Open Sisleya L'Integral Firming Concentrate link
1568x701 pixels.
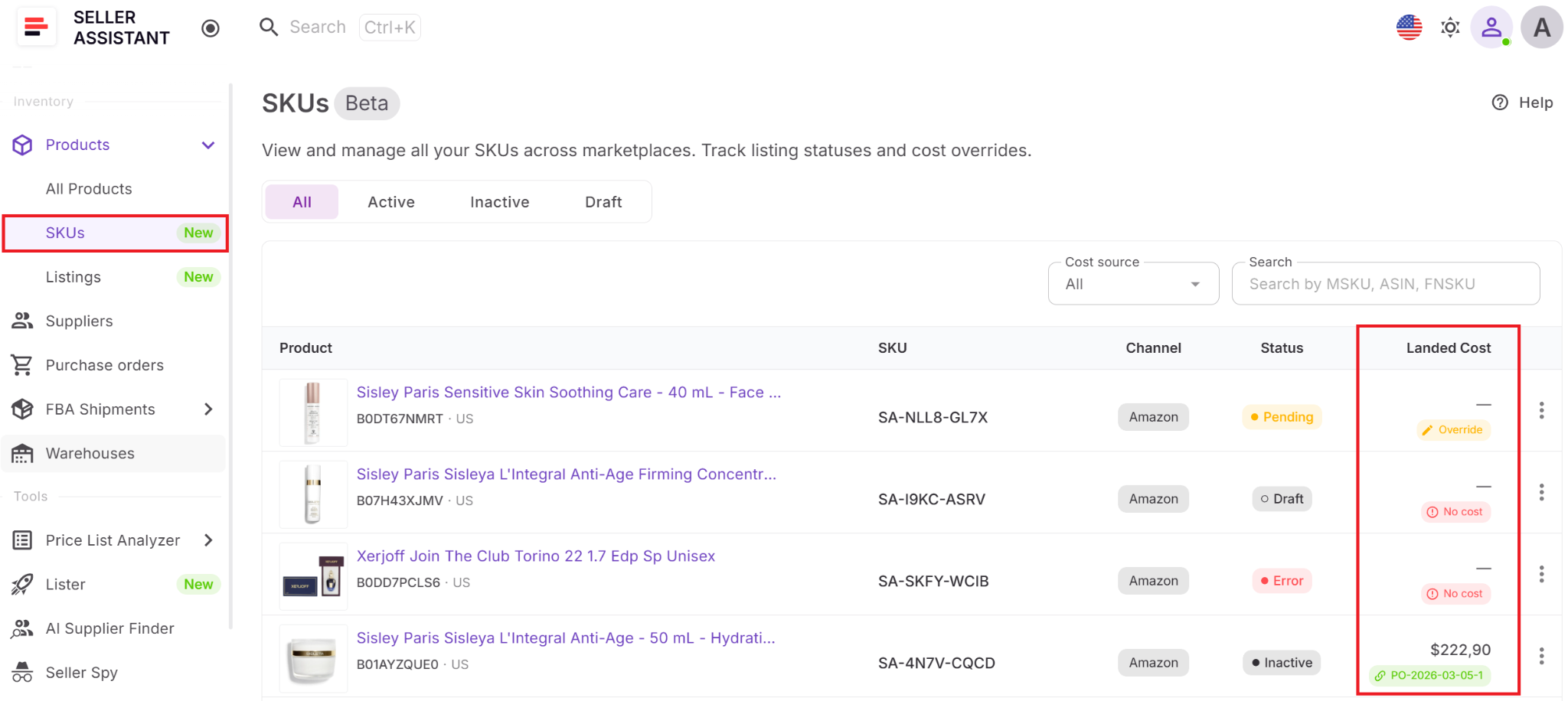567,474
